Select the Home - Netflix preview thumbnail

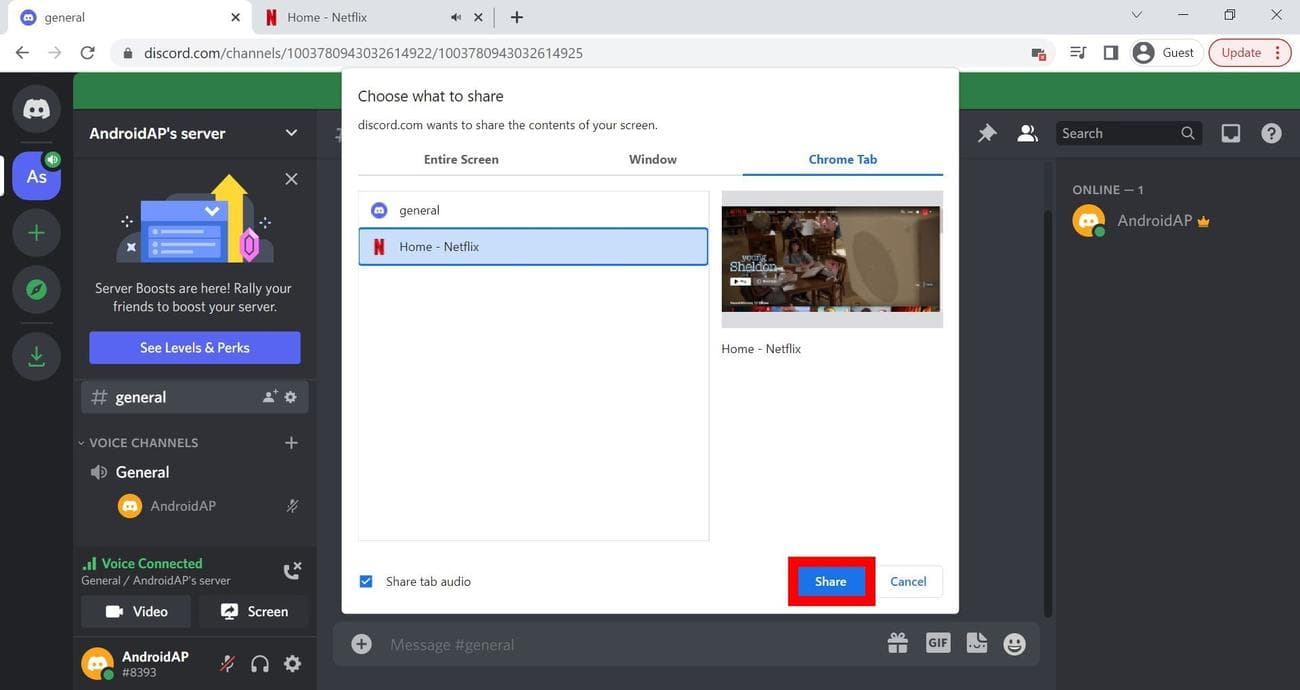[831, 259]
